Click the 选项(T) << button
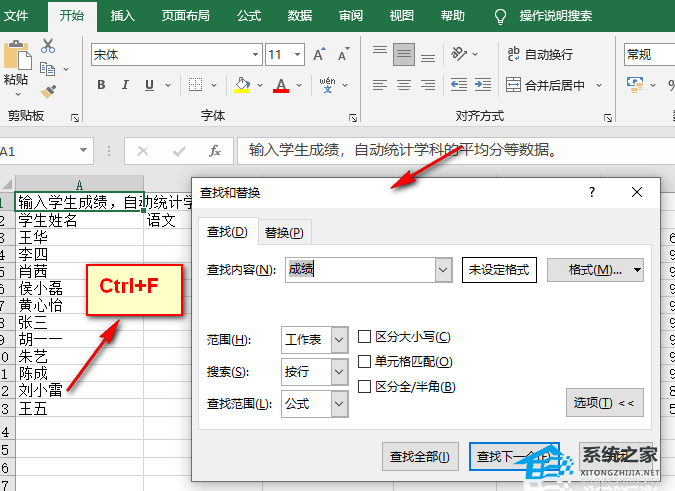The height and width of the screenshot is (491, 675). (604, 403)
